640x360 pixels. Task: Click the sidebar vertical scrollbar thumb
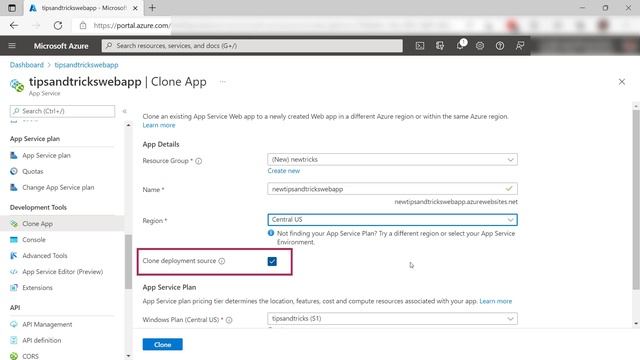[128, 261]
